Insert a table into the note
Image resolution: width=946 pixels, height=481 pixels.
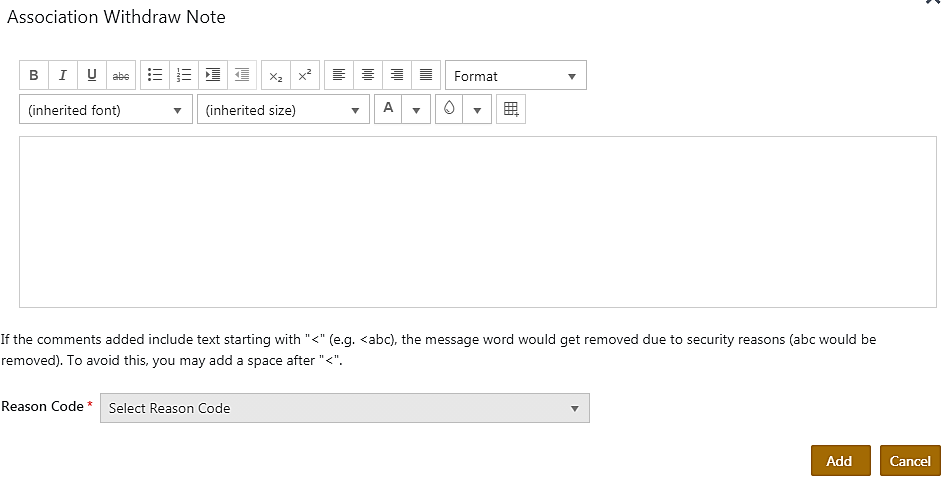511,110
